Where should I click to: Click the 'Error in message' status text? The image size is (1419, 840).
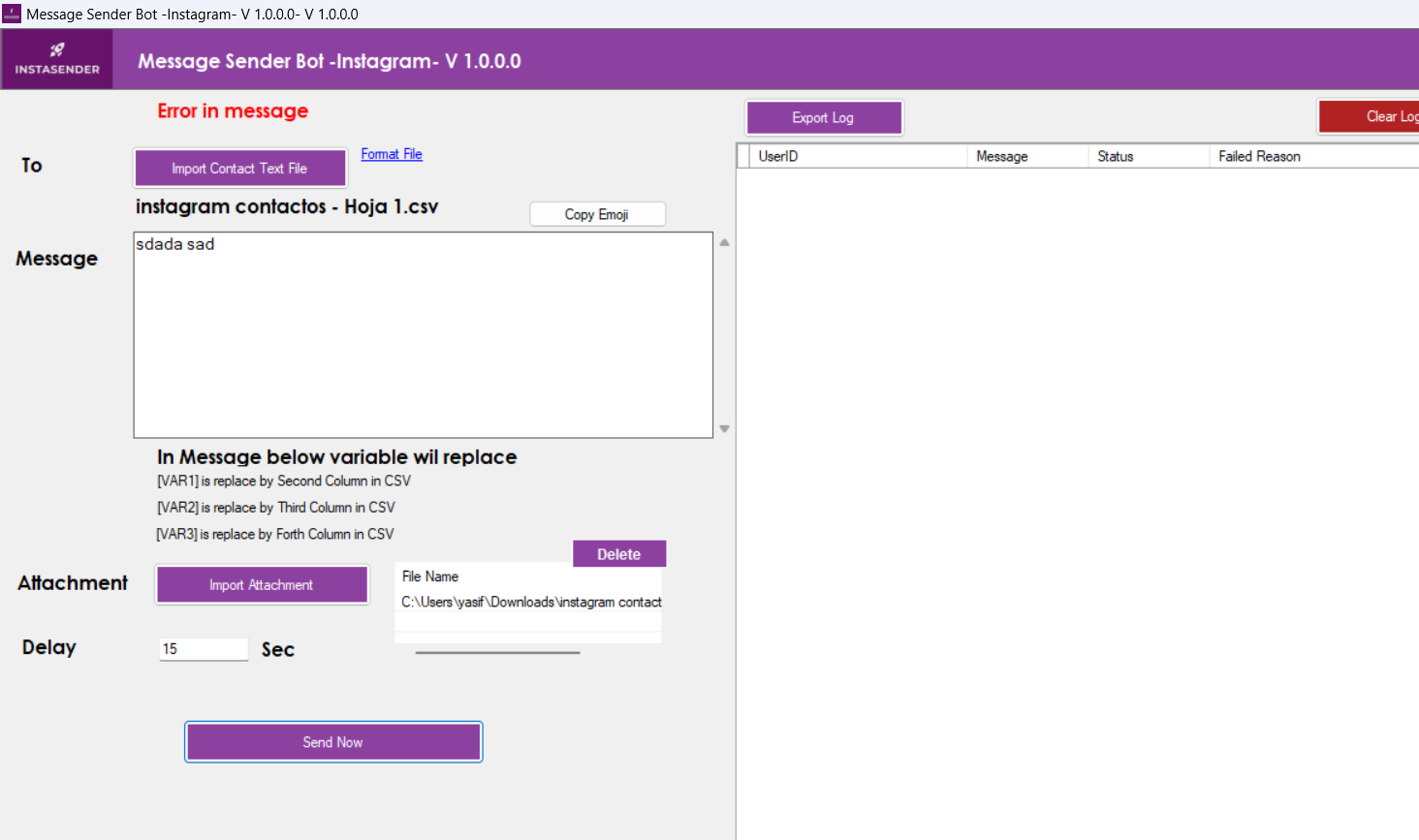pyautogui.click(x=233, y=111)
